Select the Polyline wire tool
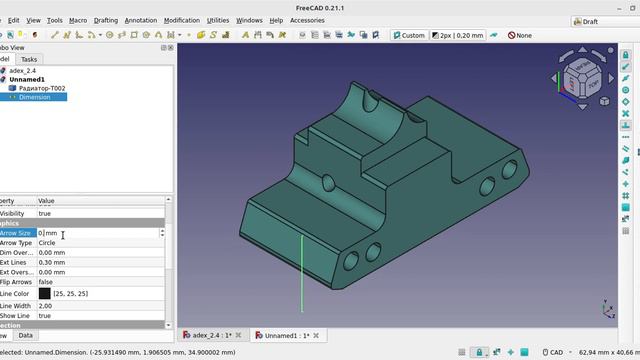Viewport: 640px width, 360px height. click(x=67, y=35)
